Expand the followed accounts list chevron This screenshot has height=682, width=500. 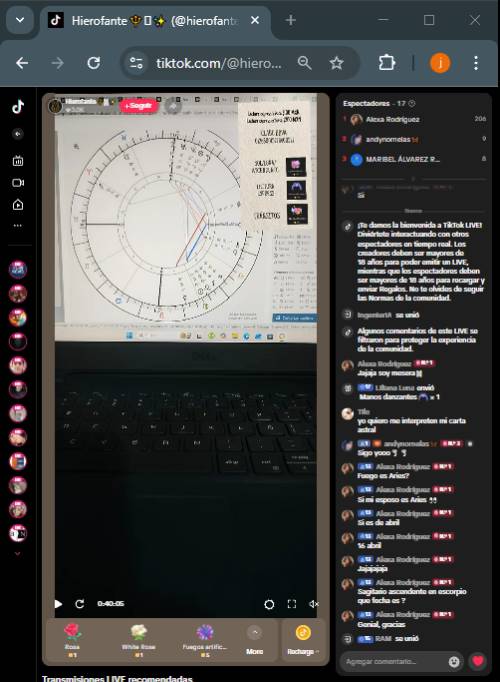(x=18, y=554)
